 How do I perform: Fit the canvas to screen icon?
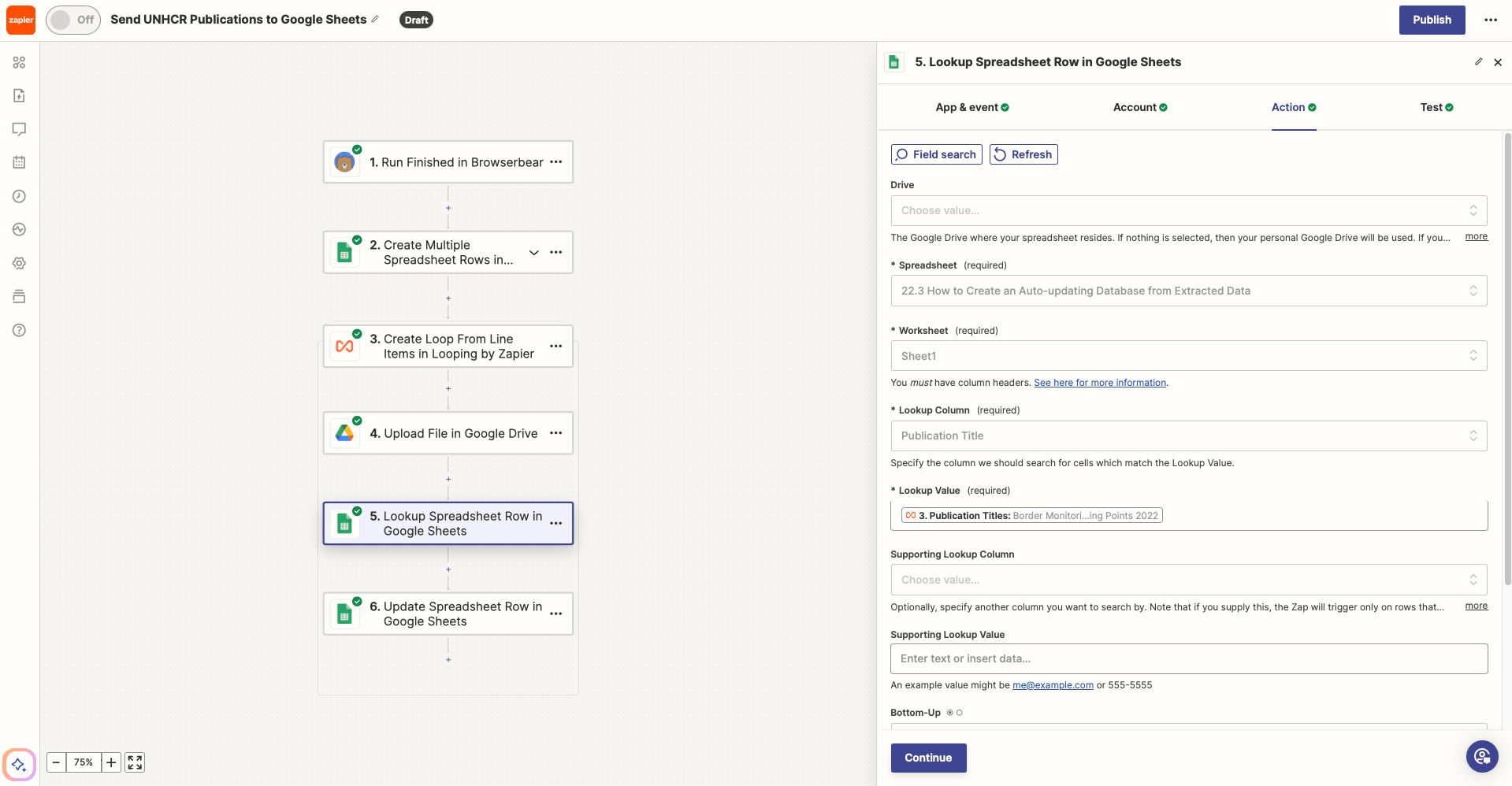[x=135, y=762]
